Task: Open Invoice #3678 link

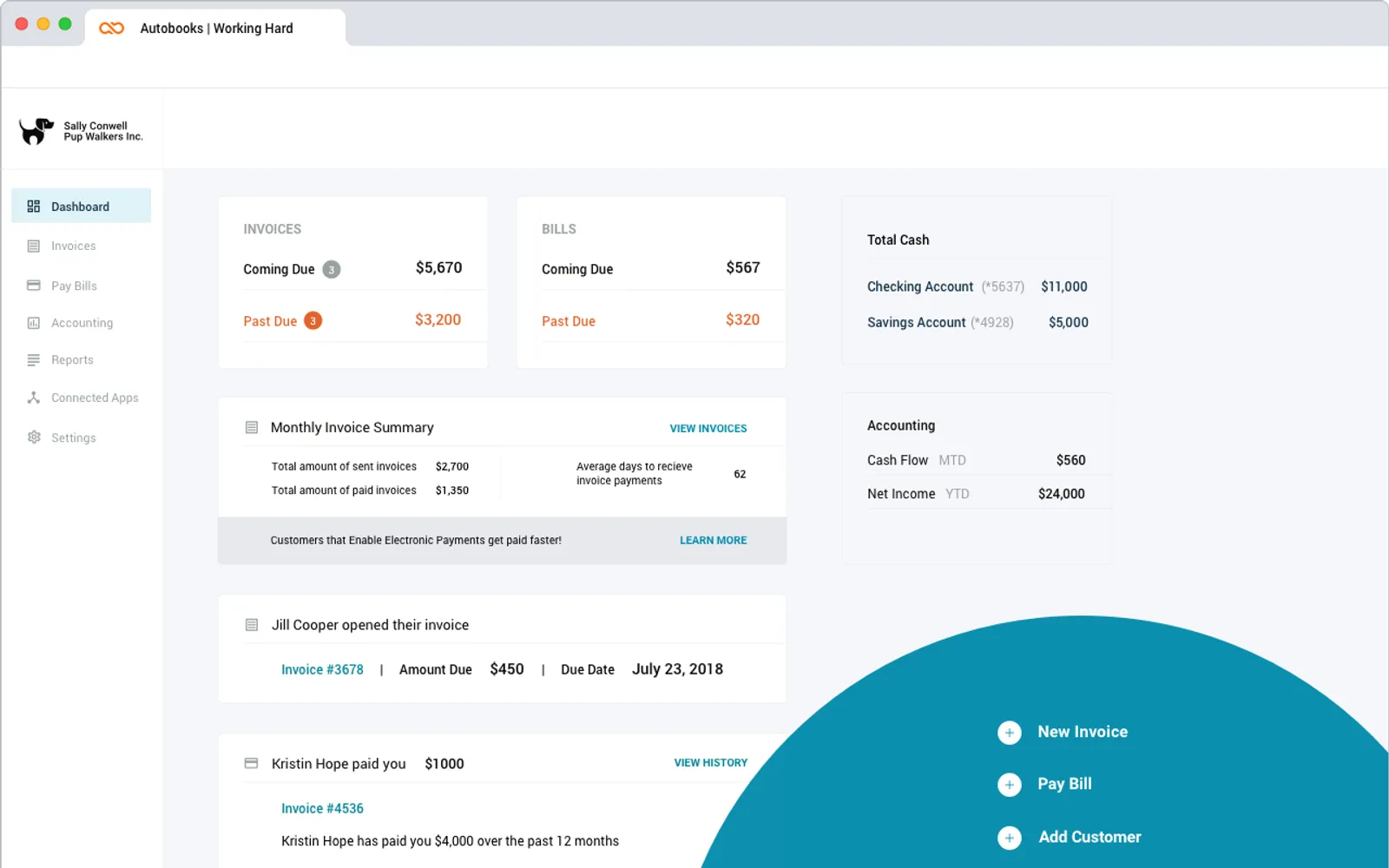Action: click(x=322, y=669)
